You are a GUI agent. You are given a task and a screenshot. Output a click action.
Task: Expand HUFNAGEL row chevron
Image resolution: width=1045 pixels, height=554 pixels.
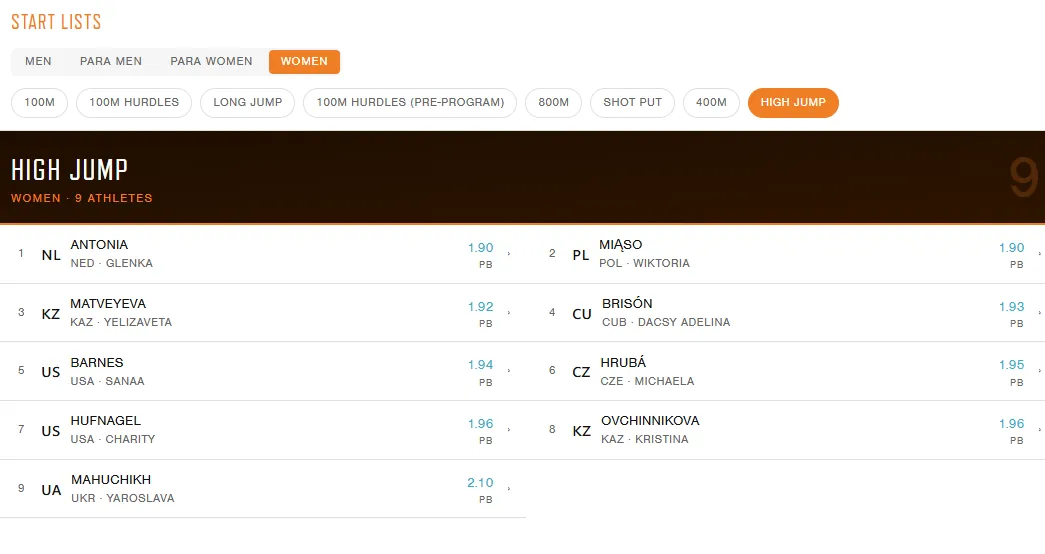coord(509,429)
